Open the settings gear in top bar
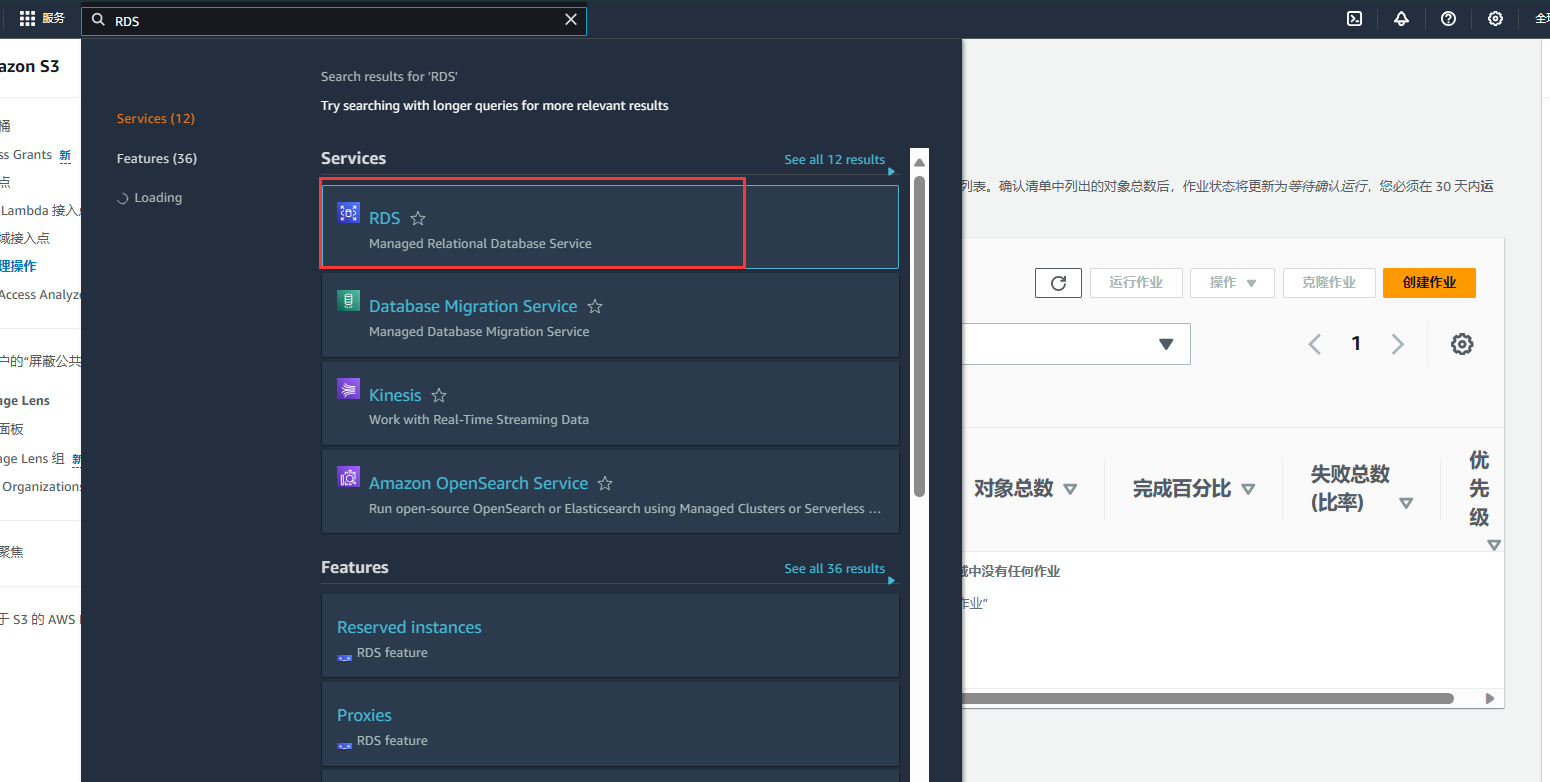 point(1495,18)
